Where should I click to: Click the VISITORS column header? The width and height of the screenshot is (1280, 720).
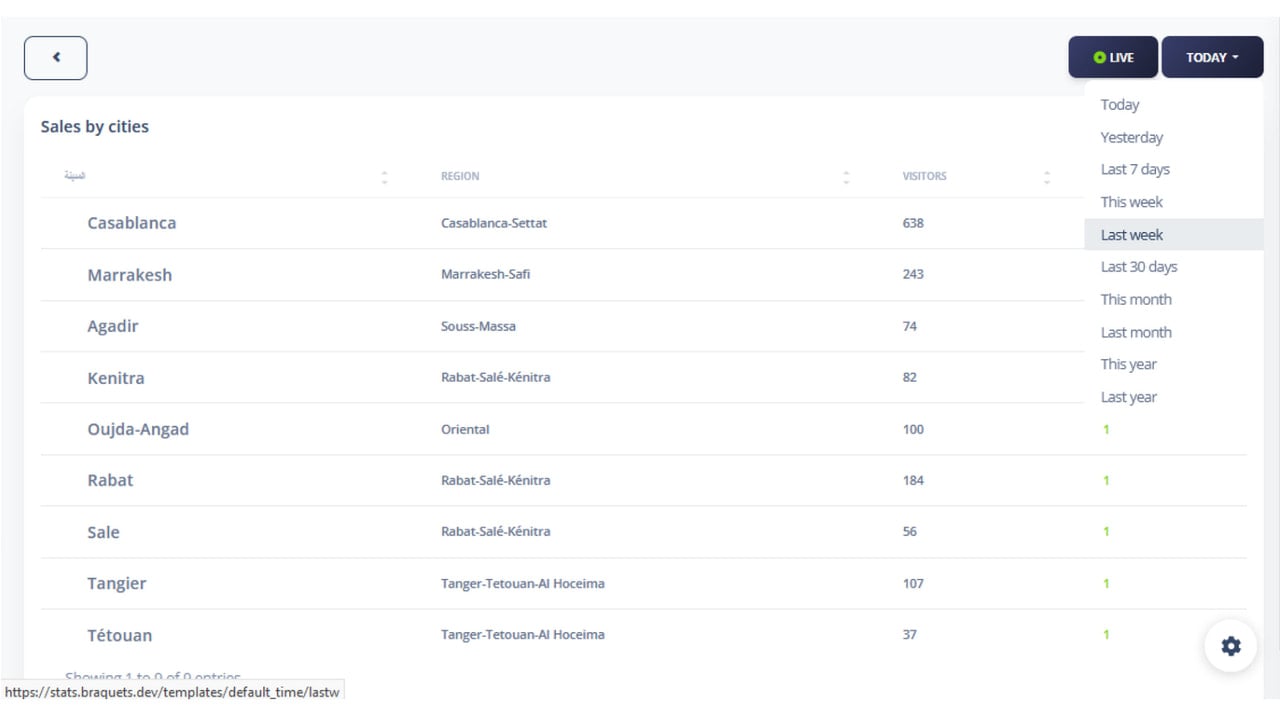924,176
